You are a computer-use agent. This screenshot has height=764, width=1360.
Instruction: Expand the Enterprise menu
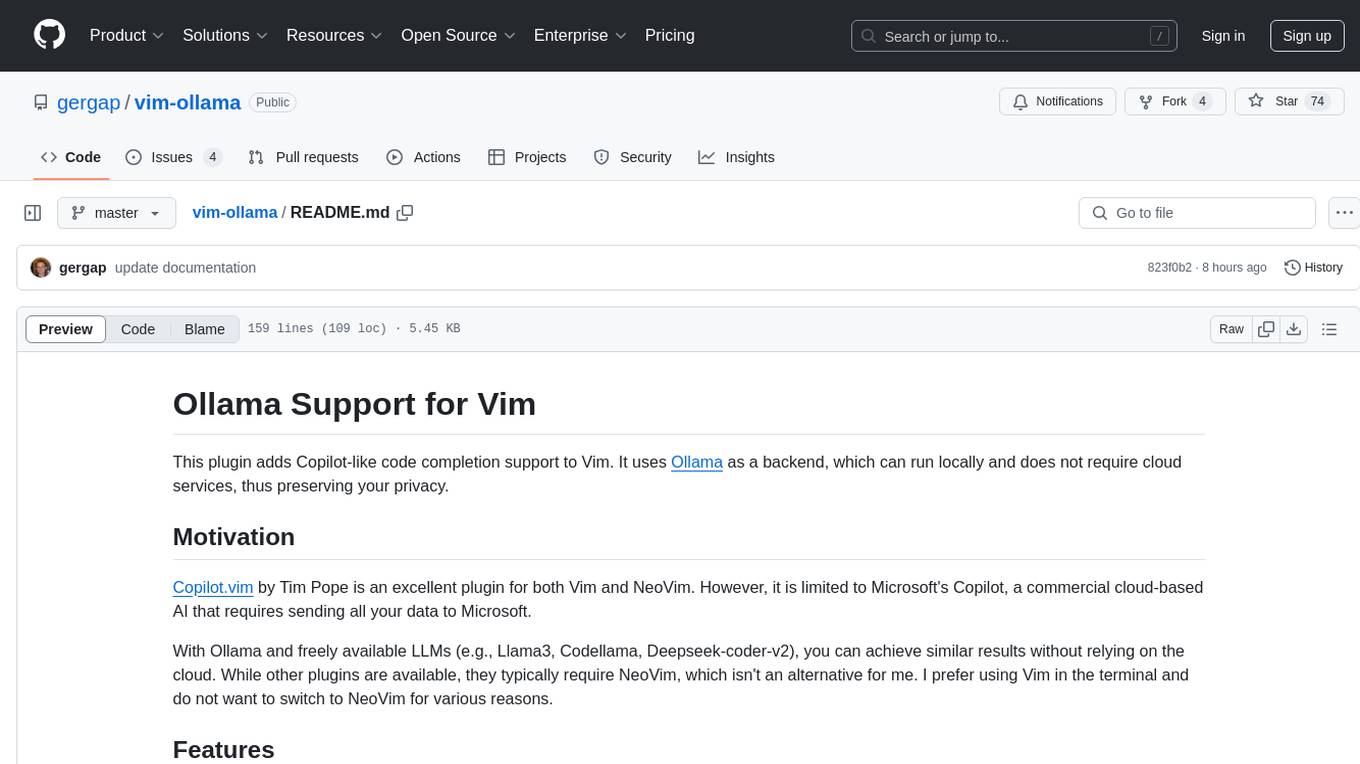[x=580, y=35]
